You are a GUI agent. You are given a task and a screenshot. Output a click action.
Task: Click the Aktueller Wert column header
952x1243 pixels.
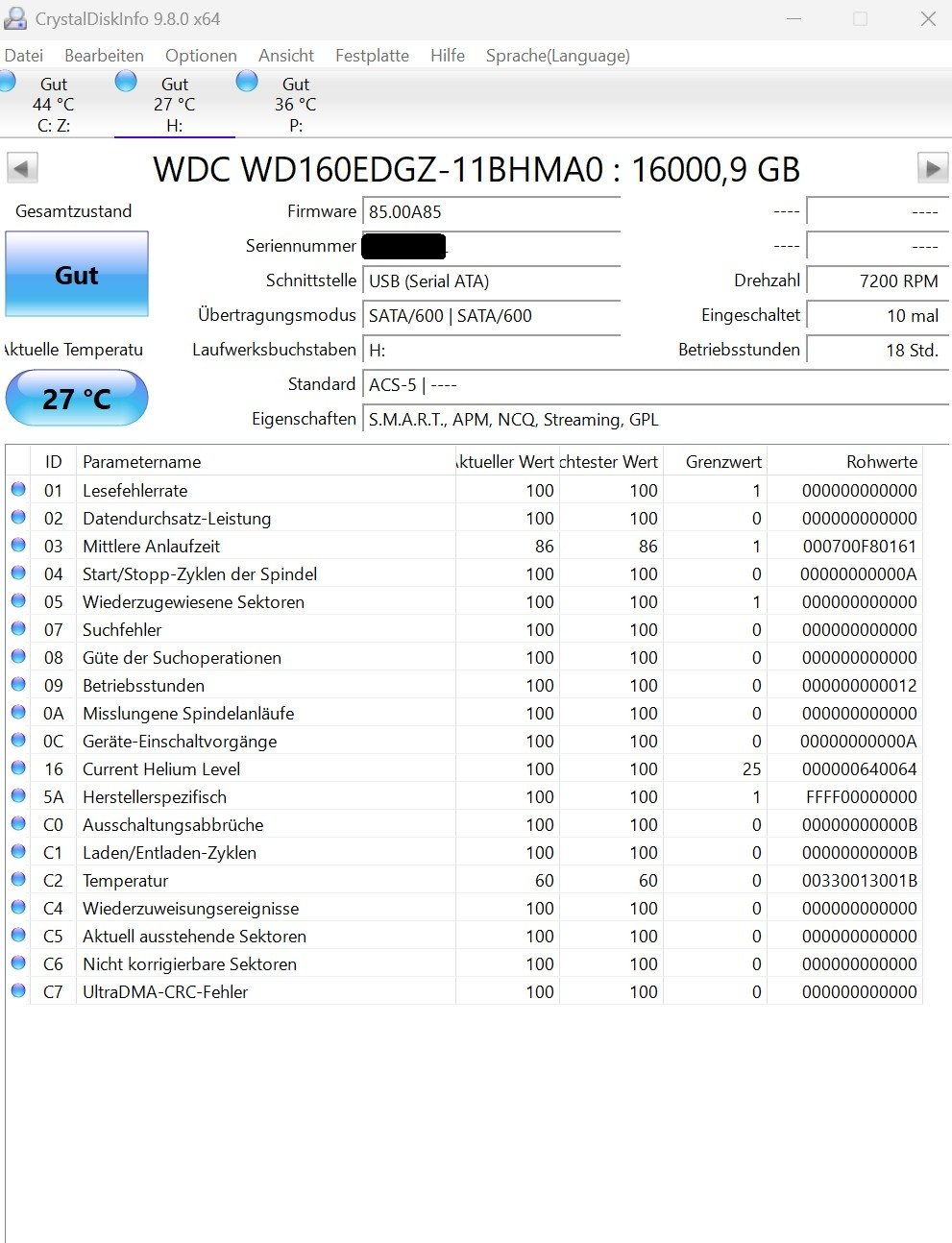click(x=506, y=461)
